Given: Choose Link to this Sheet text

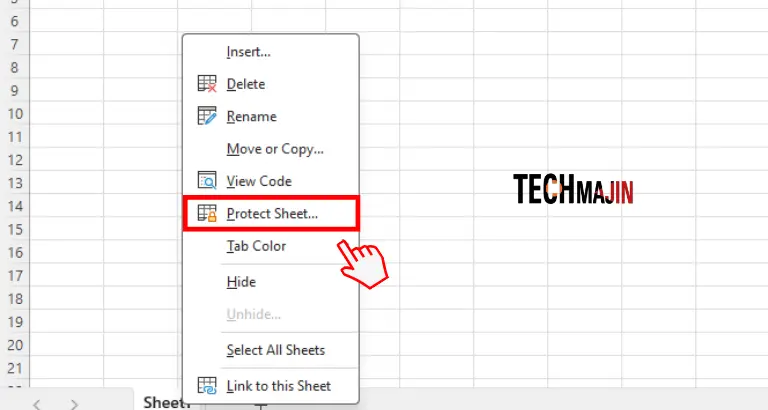Looking at the screenshot, I should pos(279,386).
